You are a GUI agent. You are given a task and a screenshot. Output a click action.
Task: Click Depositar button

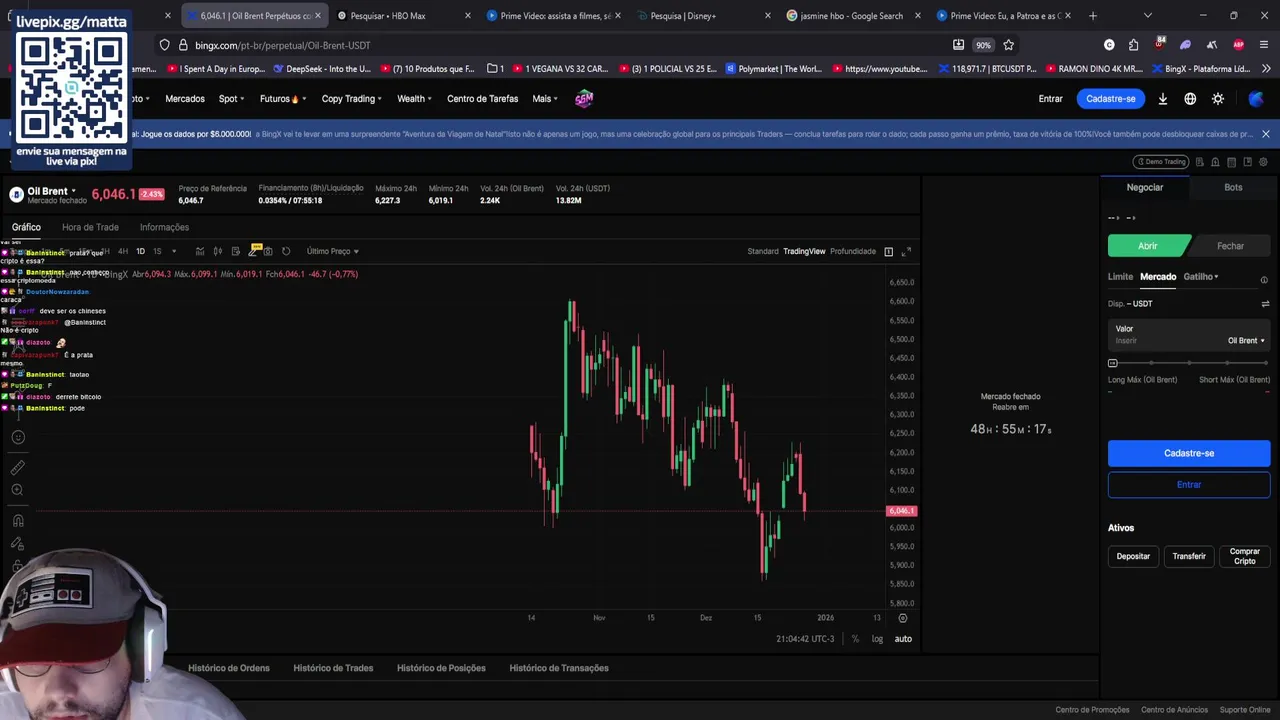click(x=1133, y=556)
